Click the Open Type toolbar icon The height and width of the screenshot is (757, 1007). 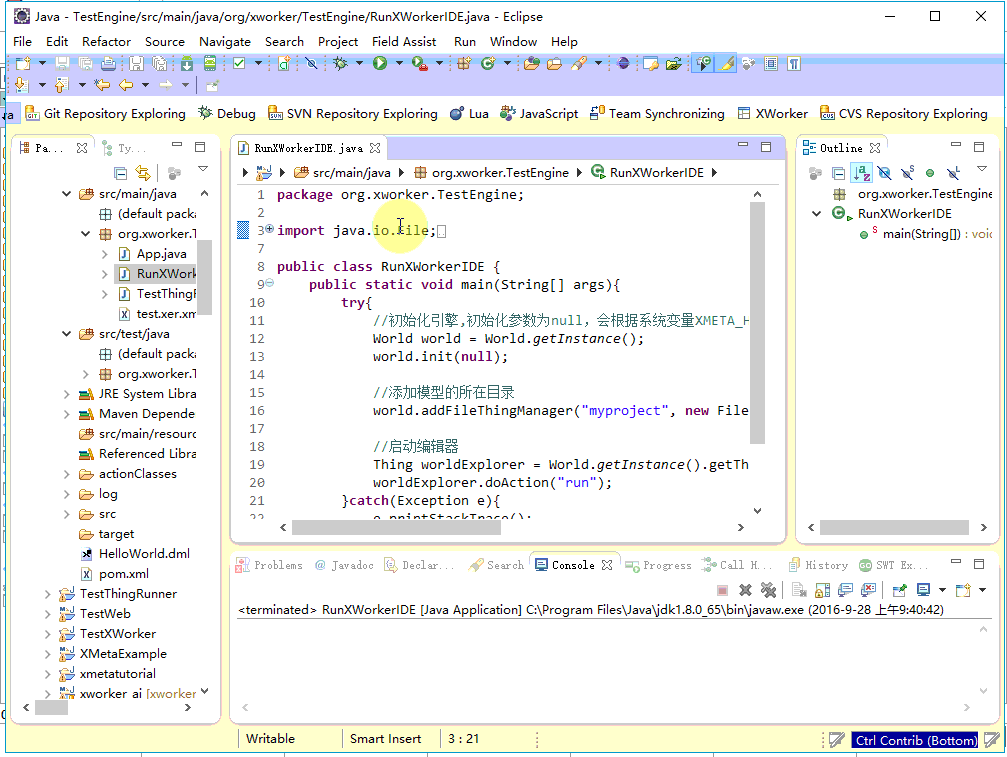tap(531, 63)
